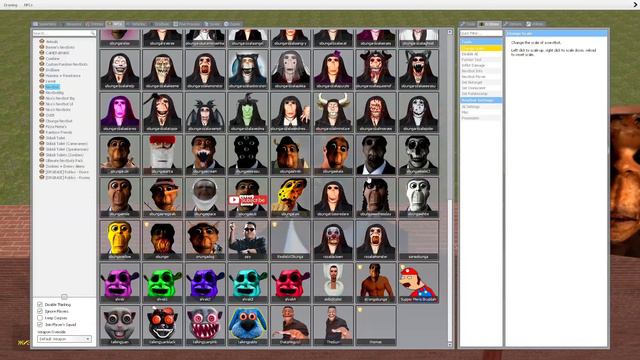Select the glowing purple hooded Obunga
The width and height of the screenshot is (640, 360).
(x=120, y=112)
